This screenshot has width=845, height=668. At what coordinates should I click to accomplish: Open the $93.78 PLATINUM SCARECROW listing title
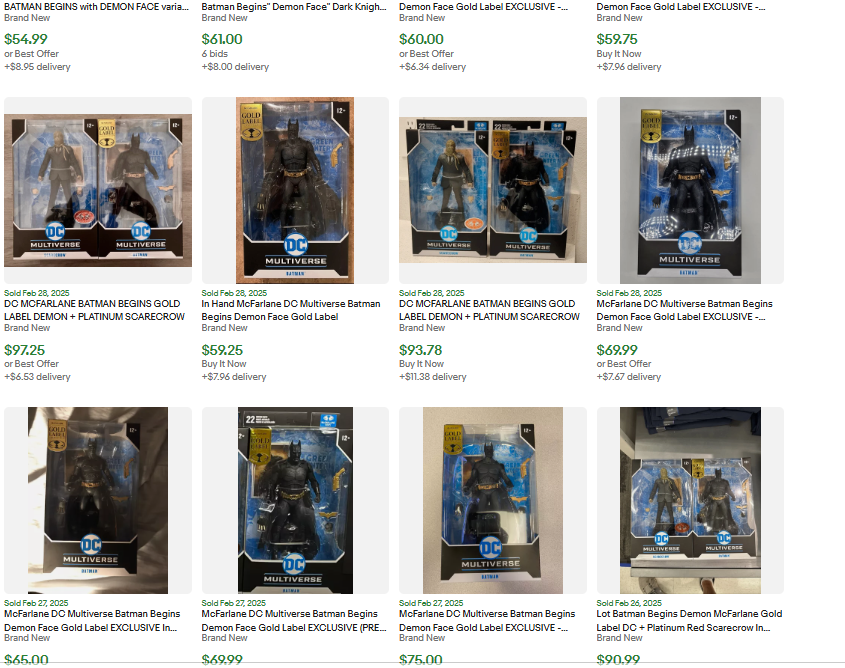[x=489, y=310]
